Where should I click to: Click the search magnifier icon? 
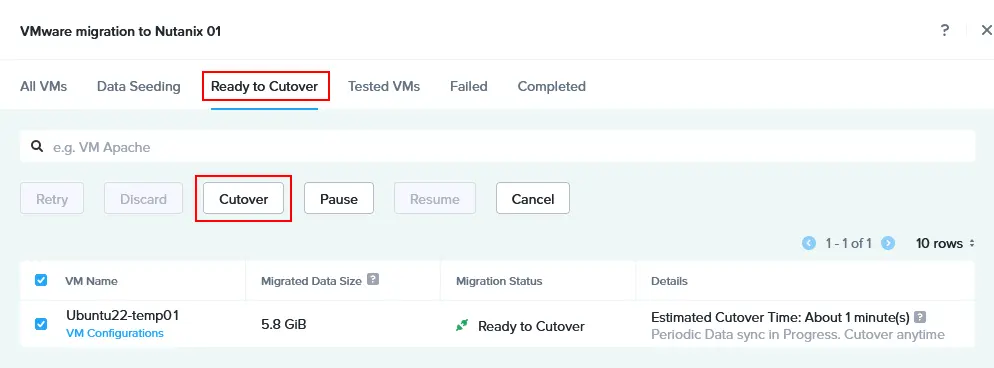(x=37, y=147)
